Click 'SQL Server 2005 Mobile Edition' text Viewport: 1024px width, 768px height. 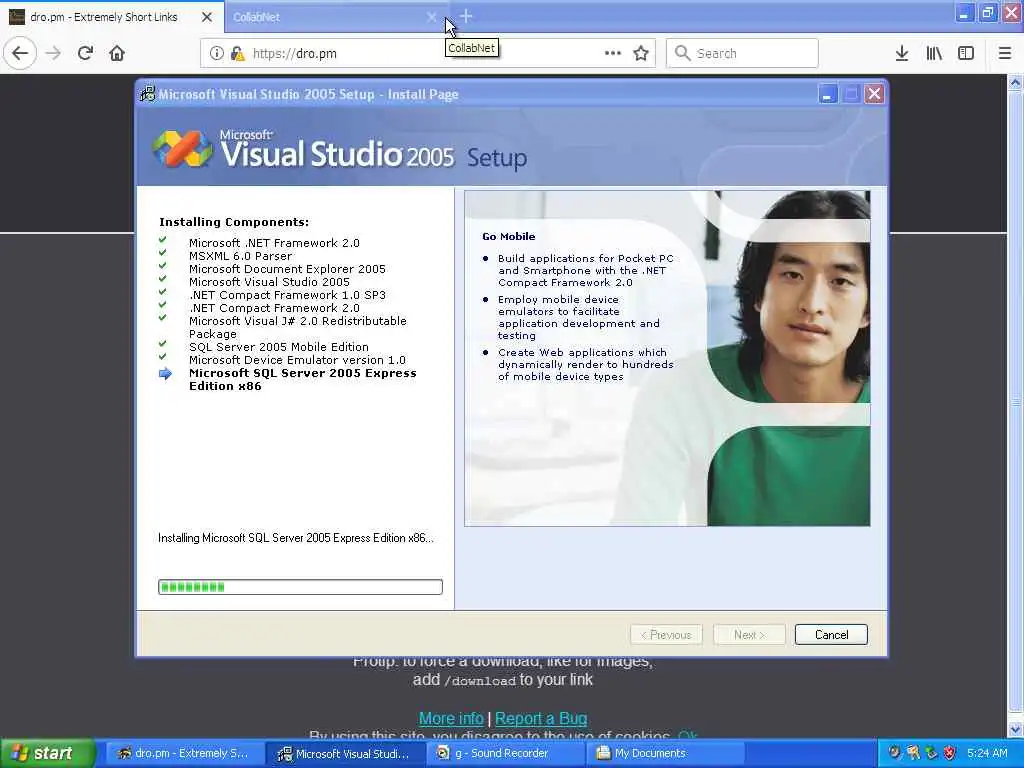pos(279,347)
